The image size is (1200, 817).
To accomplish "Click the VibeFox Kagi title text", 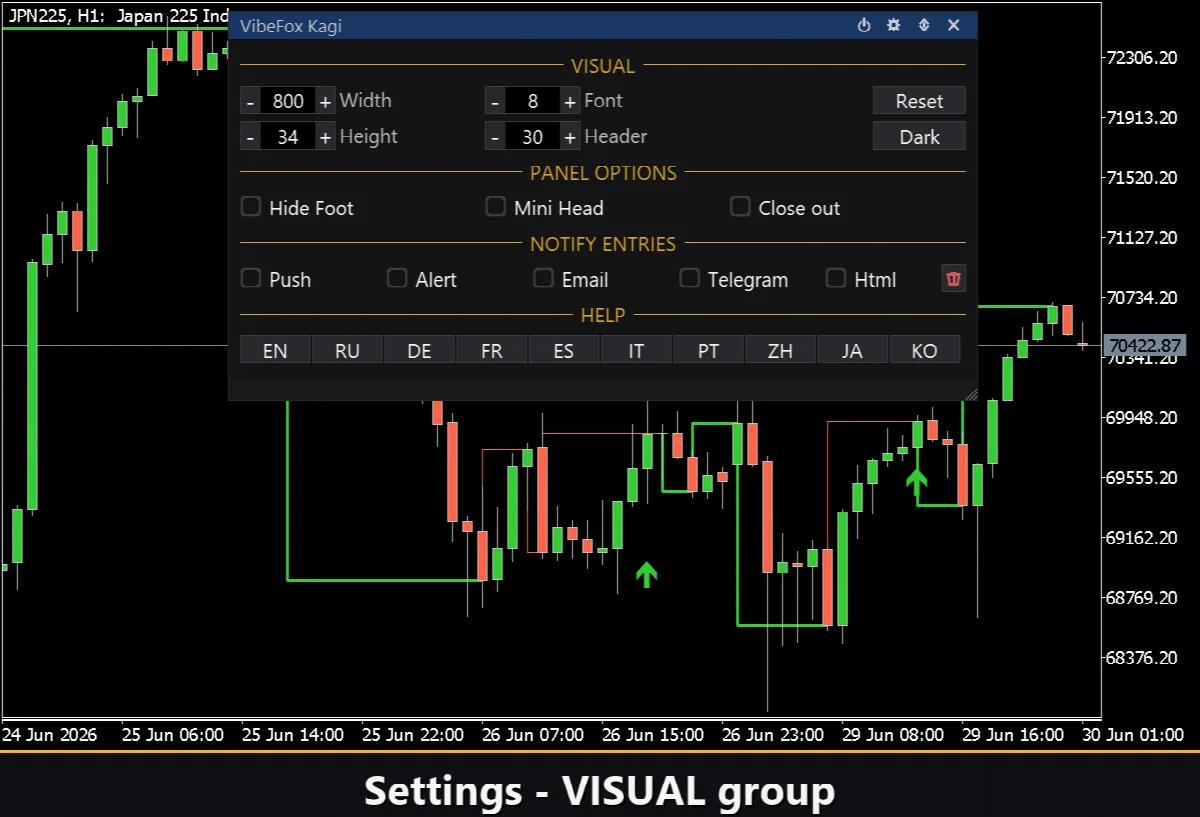I will click(291, 25).
